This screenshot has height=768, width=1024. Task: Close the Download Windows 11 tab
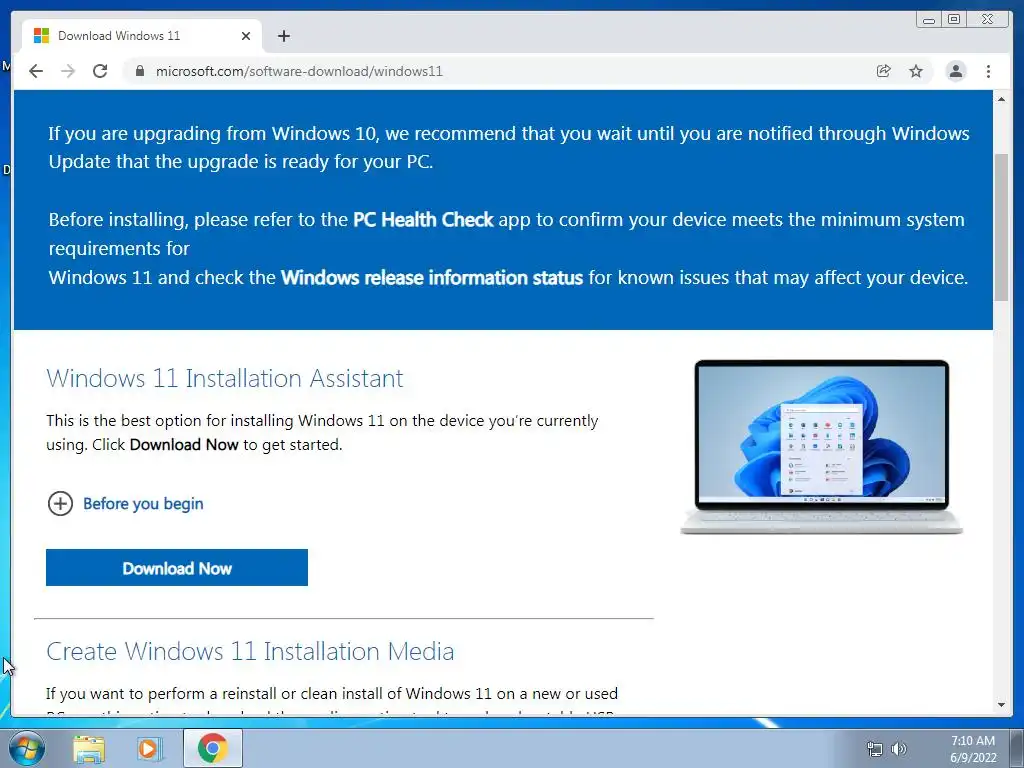click(246, 36)
